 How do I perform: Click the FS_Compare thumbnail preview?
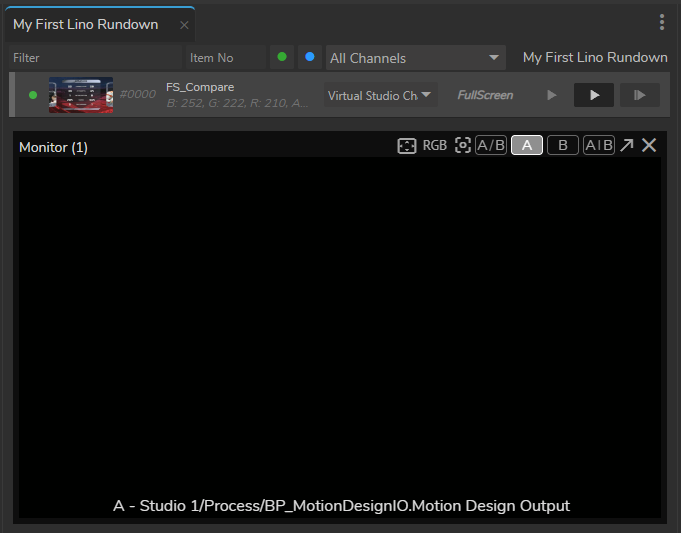point(81,95)
